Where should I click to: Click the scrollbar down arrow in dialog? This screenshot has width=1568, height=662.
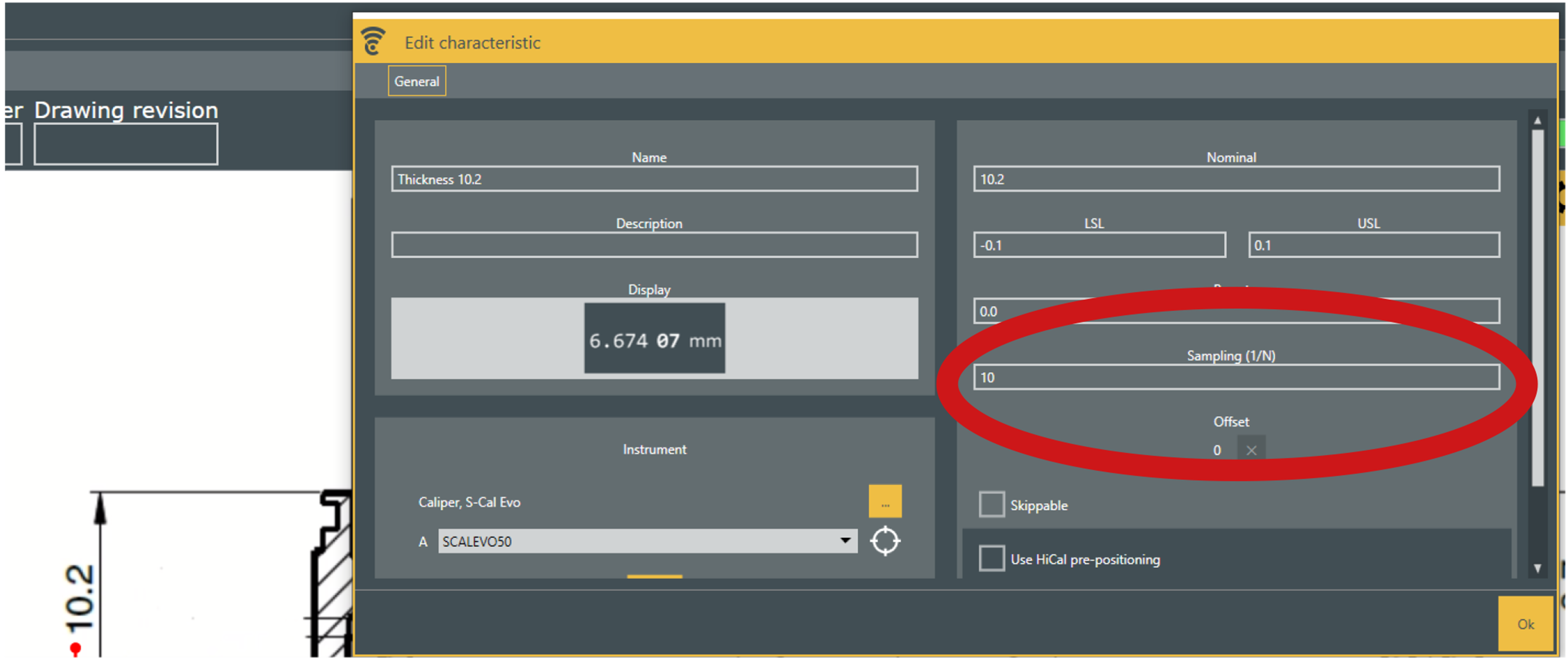pyautogui.click(x=1537, y=568)
